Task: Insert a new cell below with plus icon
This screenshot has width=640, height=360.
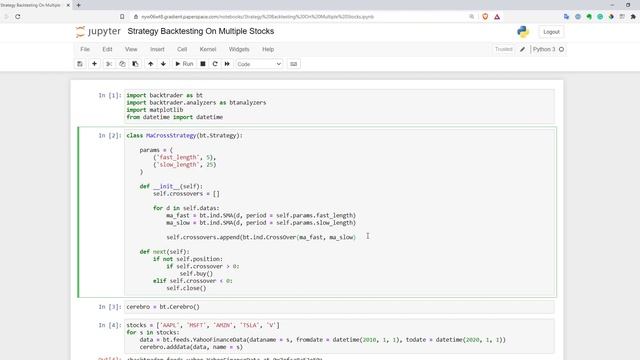Action: click(x=94, y=64)
